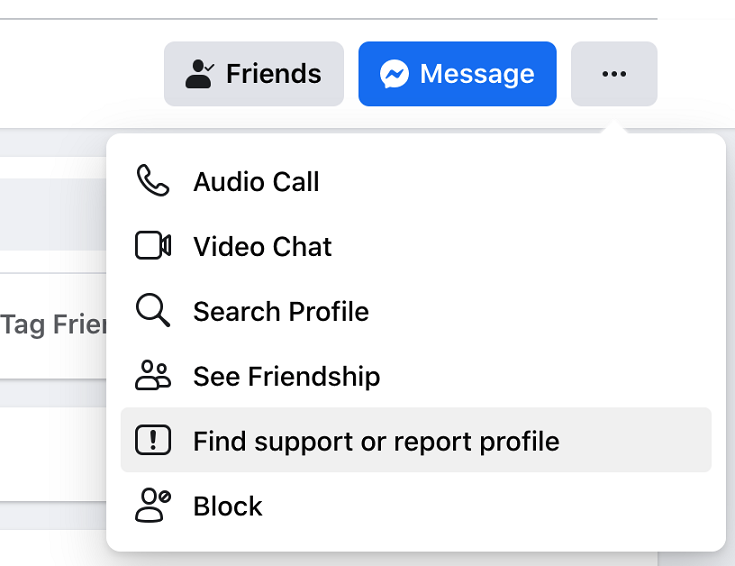This screenshot has width=735, height=566.
Task: Choose Block from the menu
Action: coord(416,505)
